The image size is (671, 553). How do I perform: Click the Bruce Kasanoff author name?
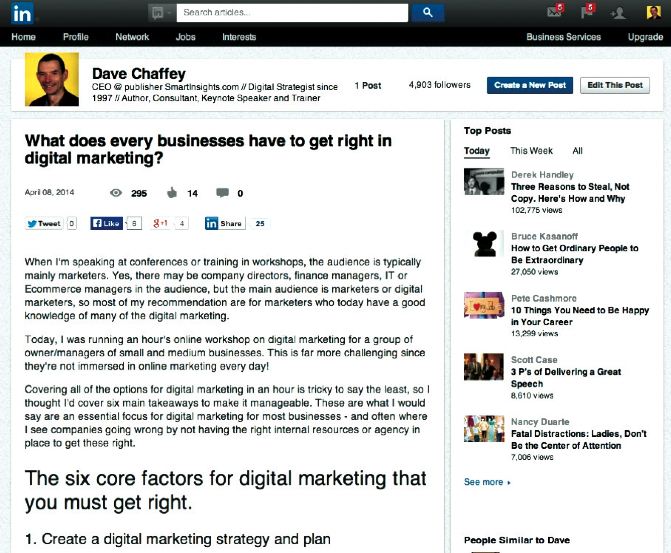[x=544, y=236]
